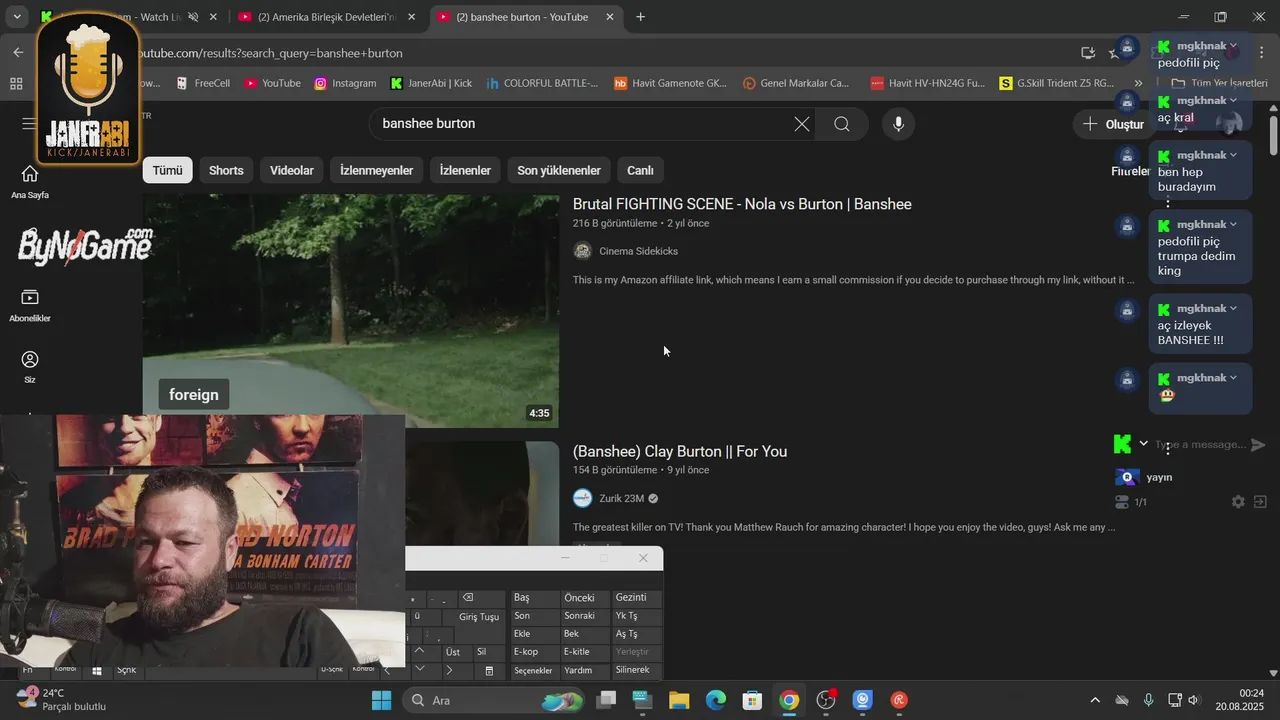Open File Explorer from the taskbar
1280x720 pixels.
pos(679,700)
